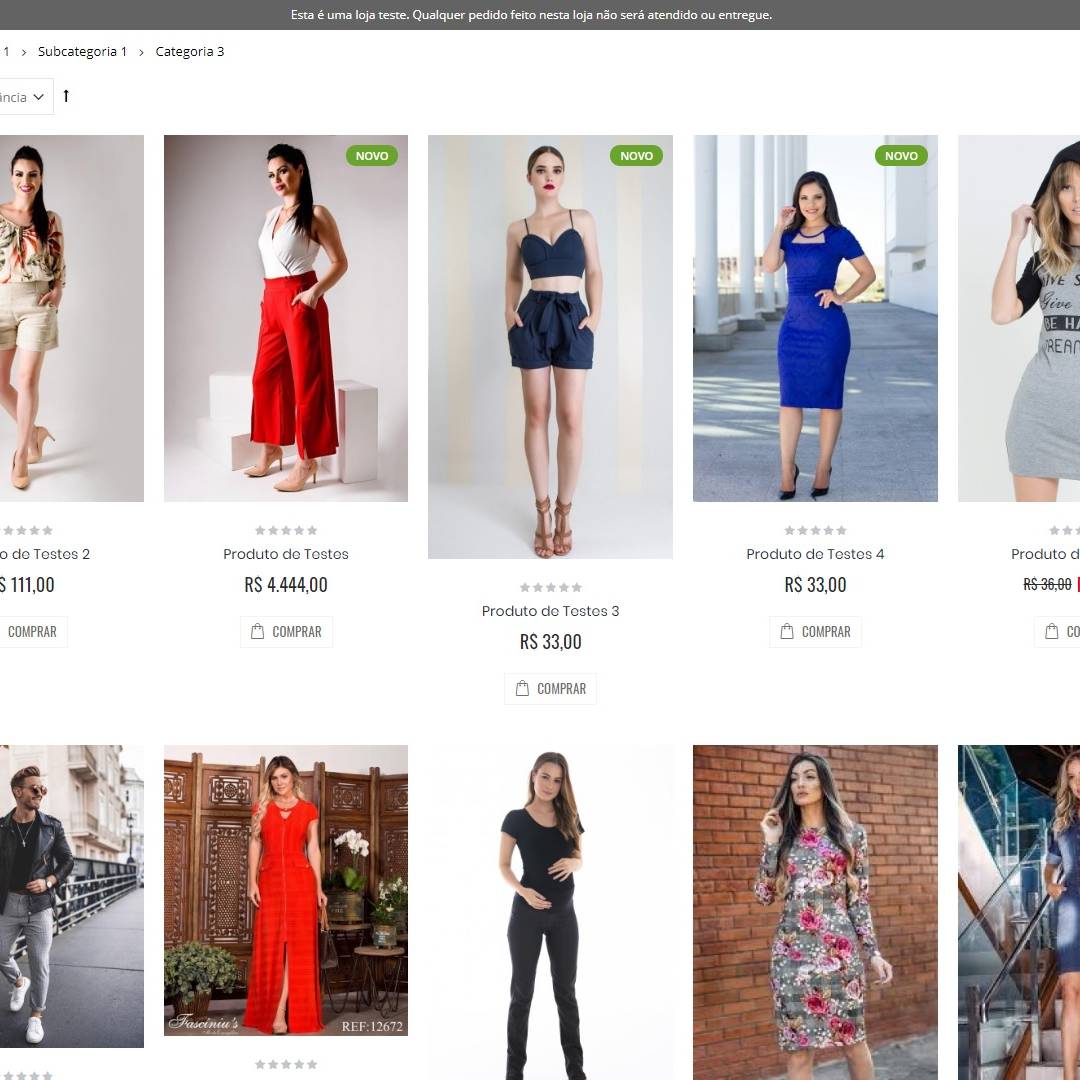
Task: Rate Produto de Testes using the stars
Action: pyautogui.click(x=286, y=530)
